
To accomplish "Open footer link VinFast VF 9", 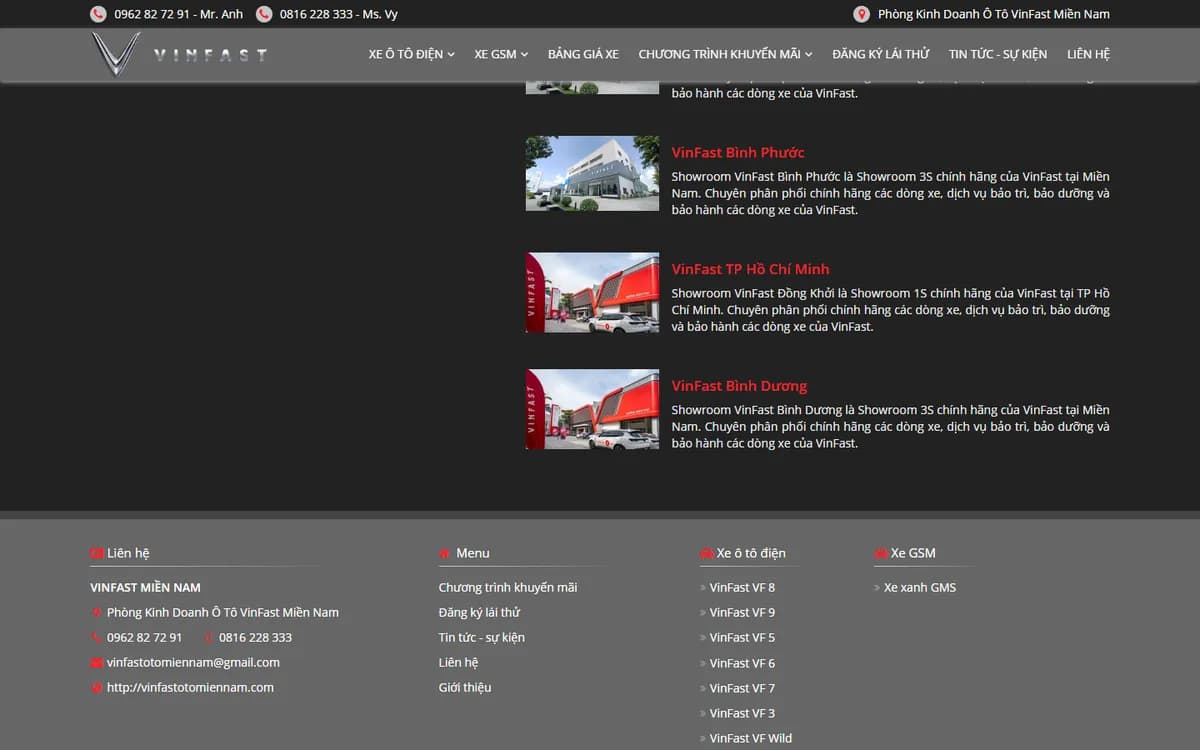I will [x=742, y=612].
